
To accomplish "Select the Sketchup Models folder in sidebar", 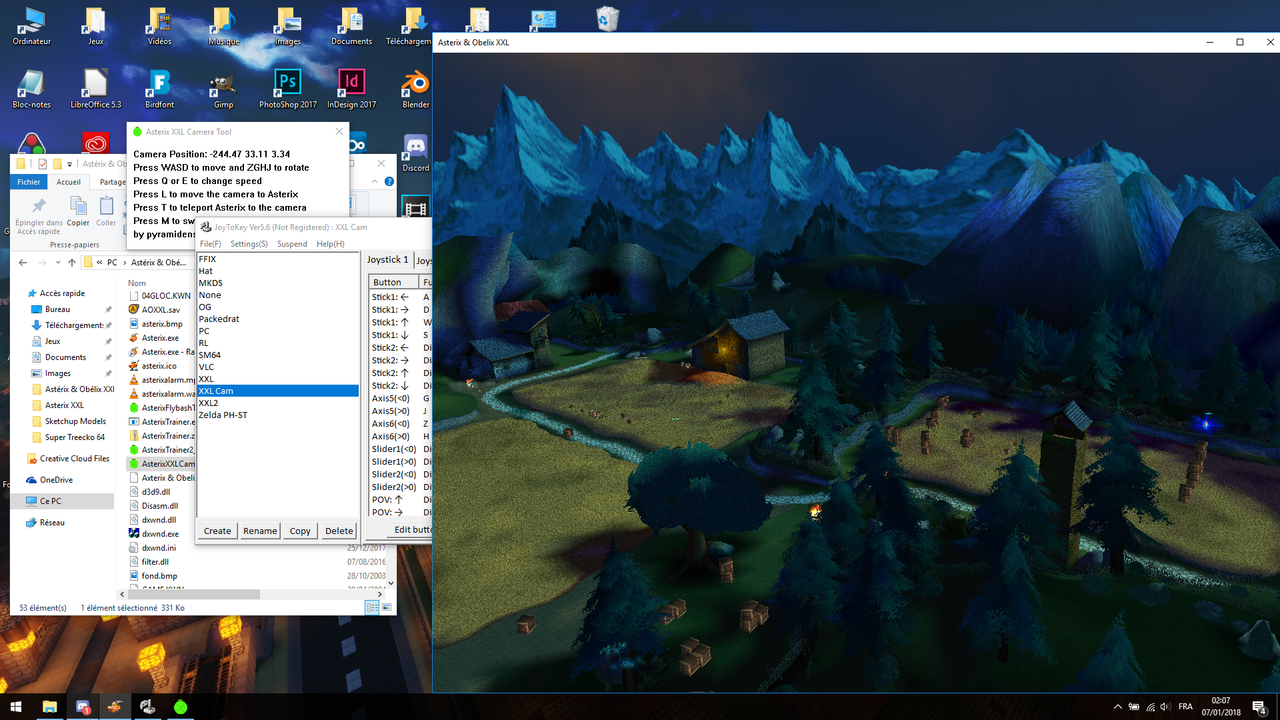I will point(74,421).
